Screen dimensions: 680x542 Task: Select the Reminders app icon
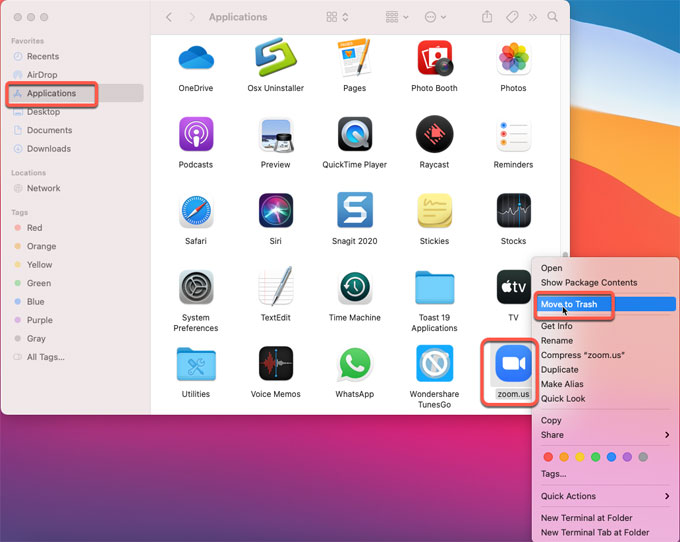pos(513,134)
